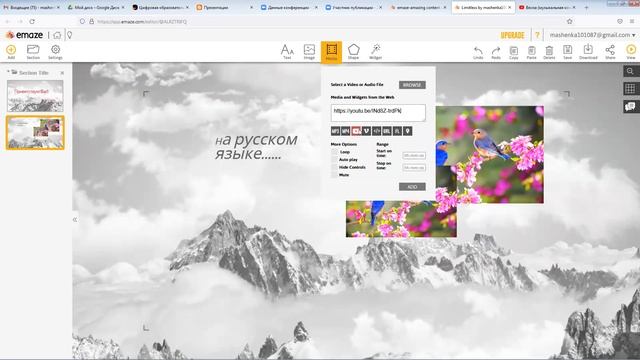Viewport: 640px width, 360px height.
Task: Click the Add slide icon
Action: coord(11,51)
